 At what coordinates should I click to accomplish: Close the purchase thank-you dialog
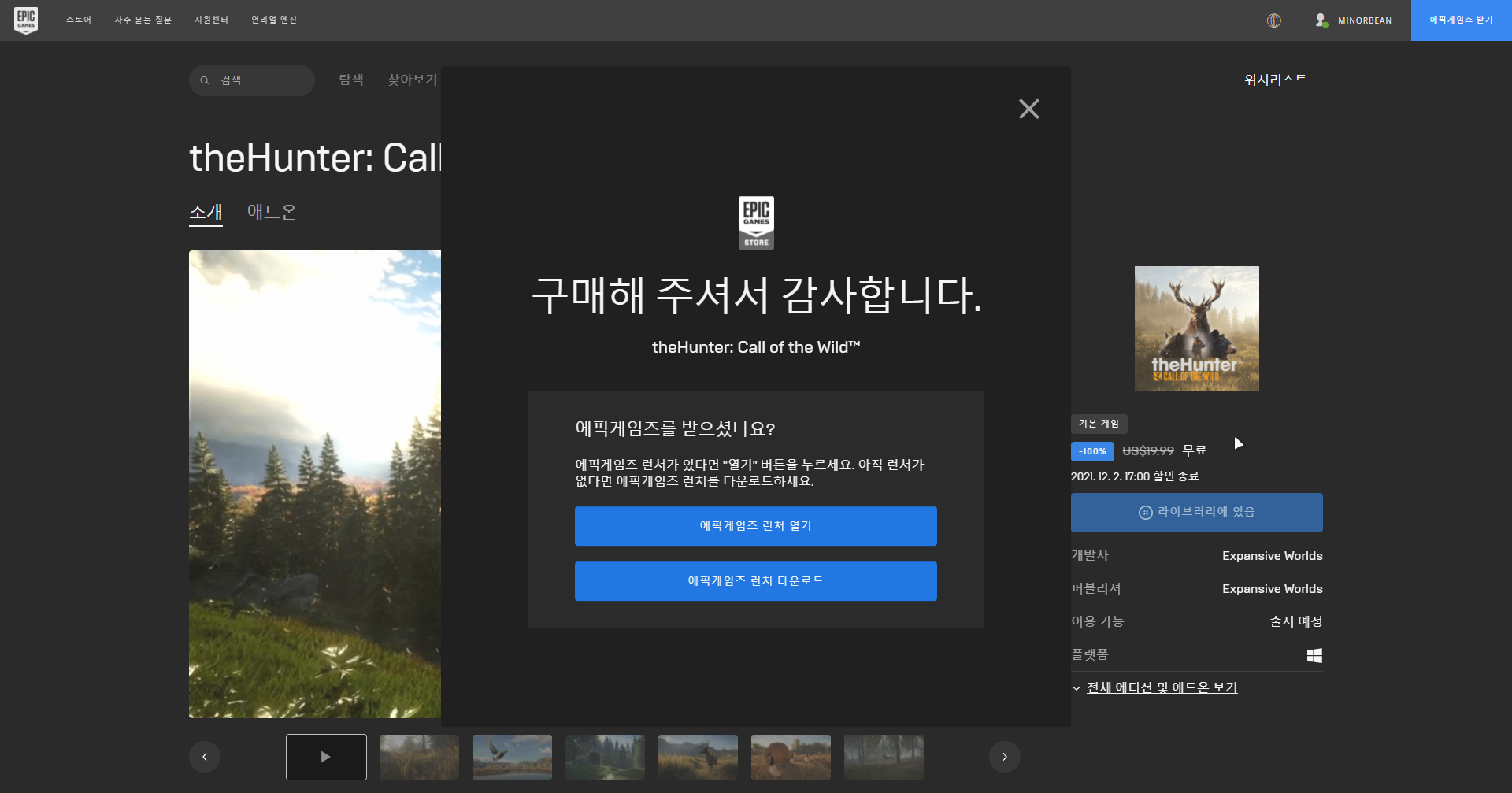pyautogui.click(x=1029, y=109)
